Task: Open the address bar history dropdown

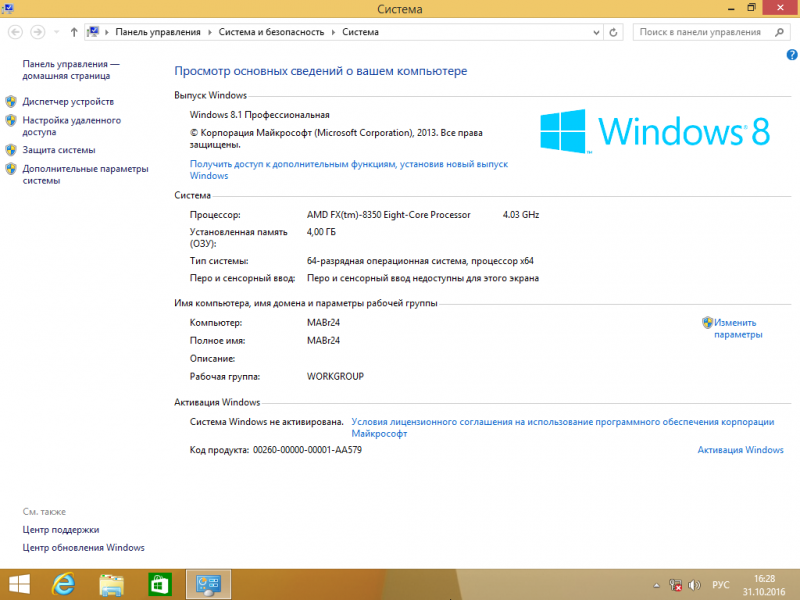Action: click(596, 32)
